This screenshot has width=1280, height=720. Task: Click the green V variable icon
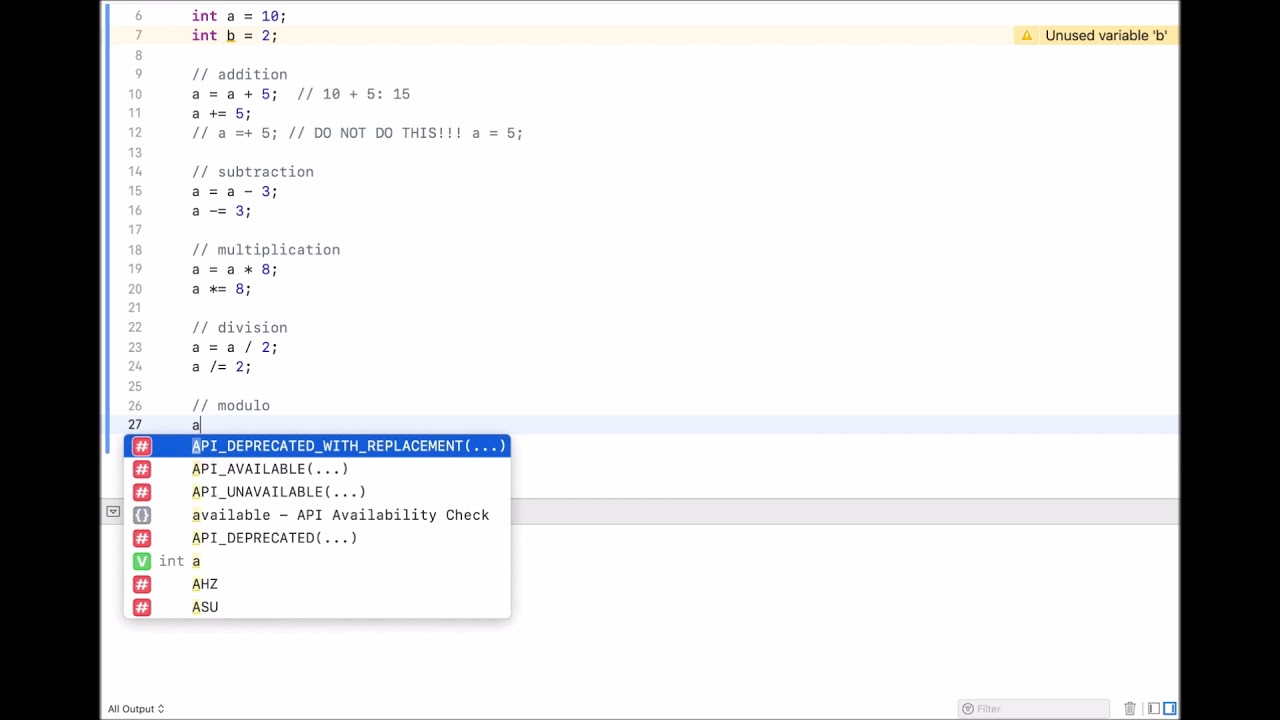[142, 561]
